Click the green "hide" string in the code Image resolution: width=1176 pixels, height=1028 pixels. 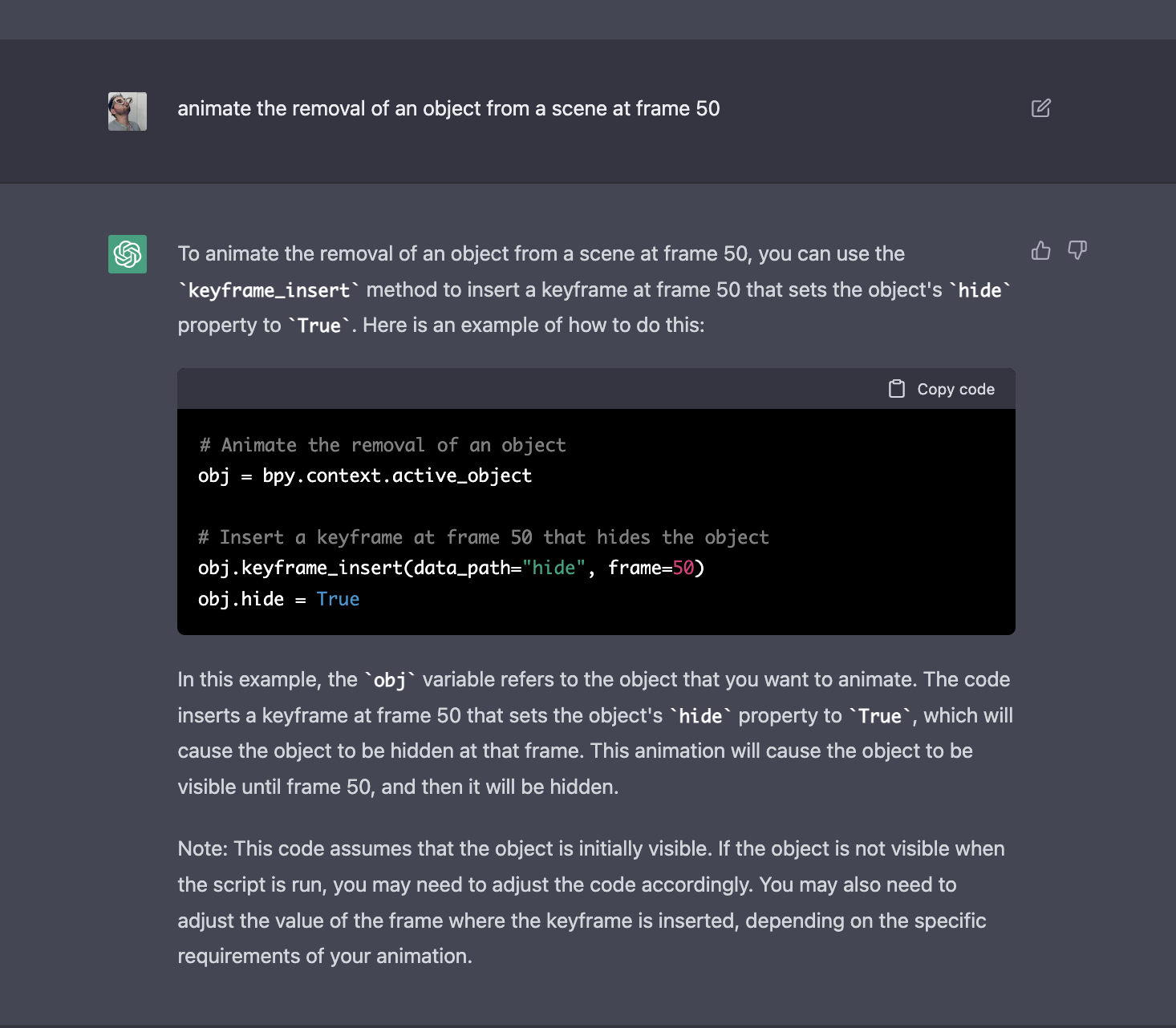click(x=554, y=569)
